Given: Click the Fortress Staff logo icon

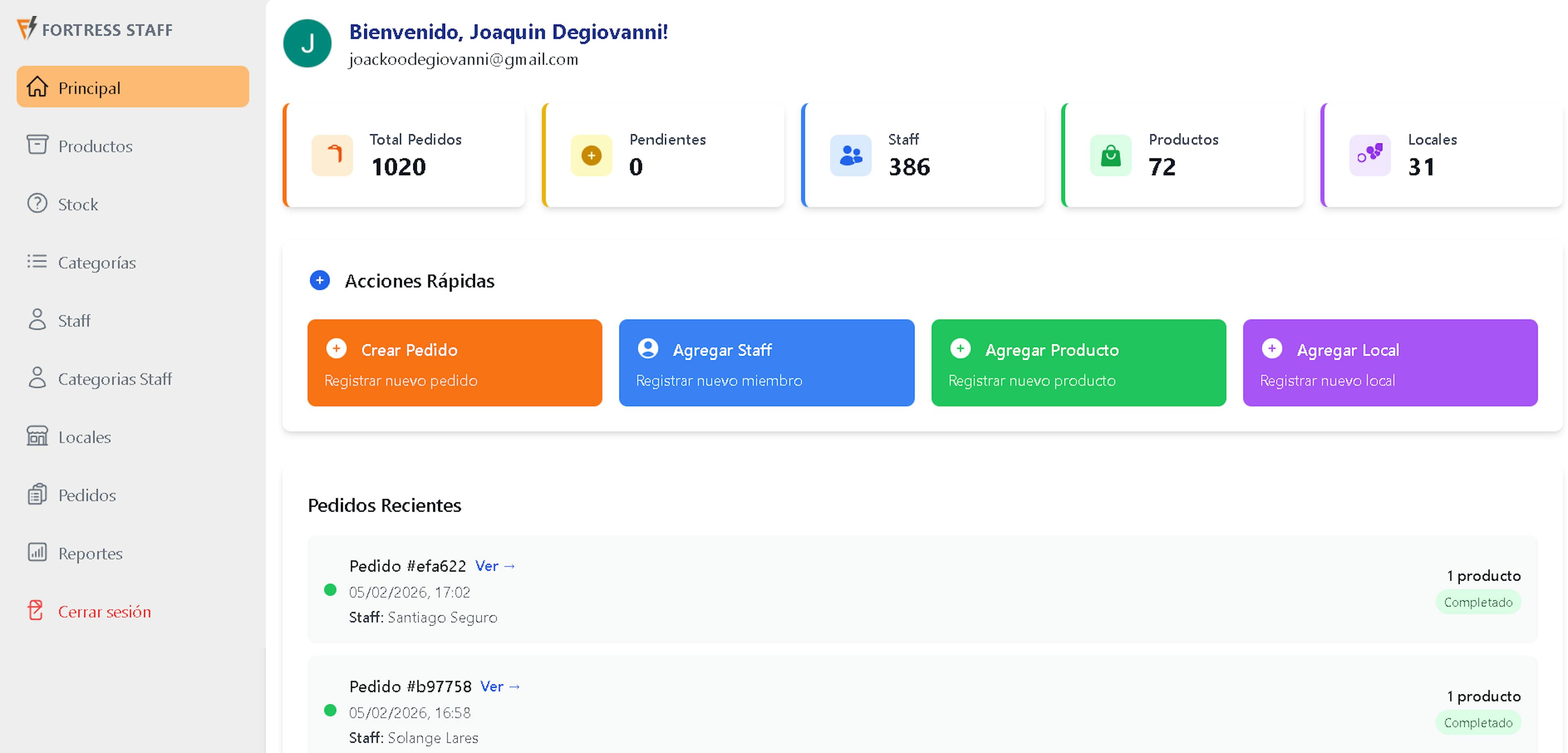Looking at the screenshot, I should pyautogui.click(x=27, y=28).
